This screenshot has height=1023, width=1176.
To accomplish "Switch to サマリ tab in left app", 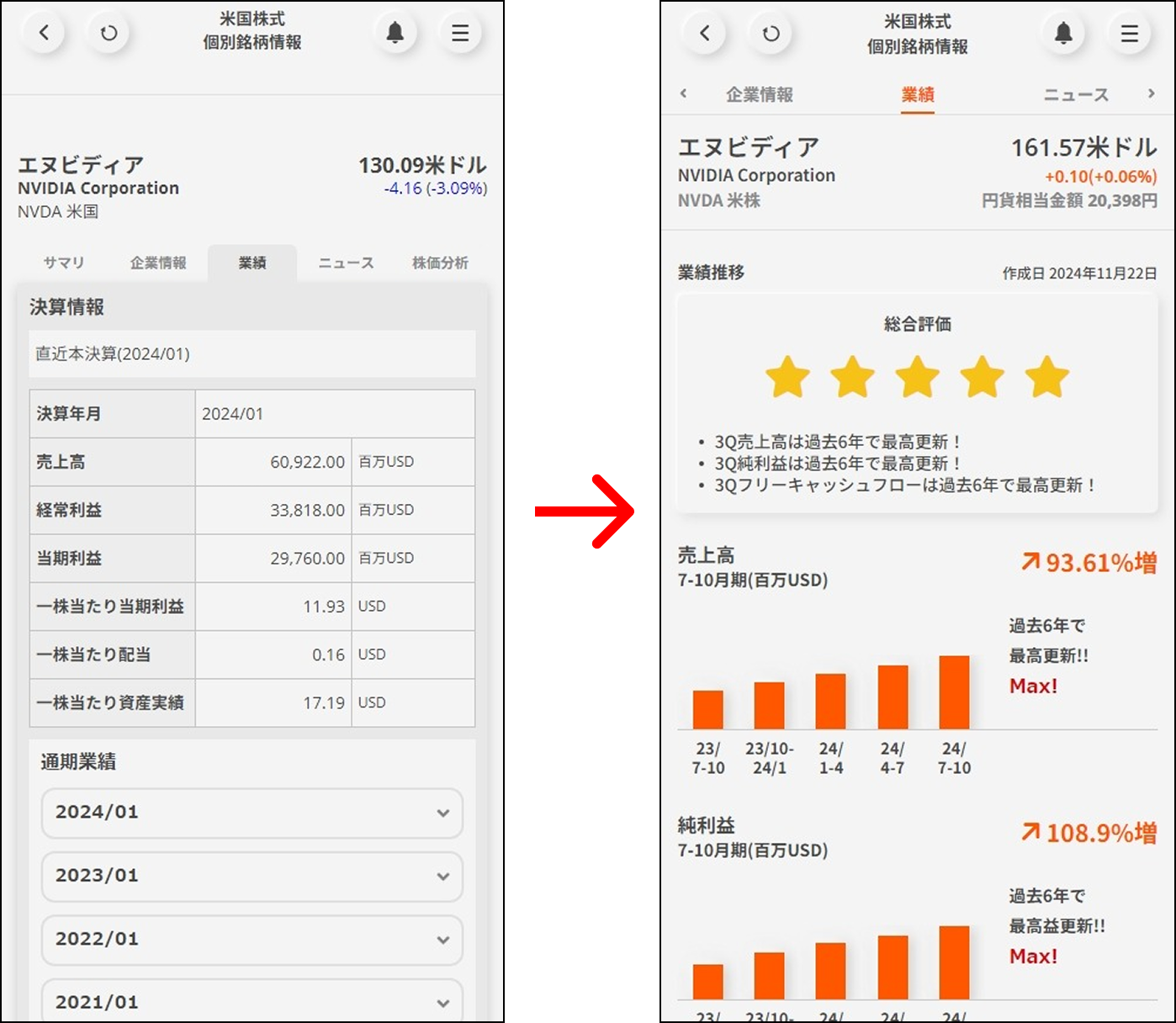I will pos(64,262).
